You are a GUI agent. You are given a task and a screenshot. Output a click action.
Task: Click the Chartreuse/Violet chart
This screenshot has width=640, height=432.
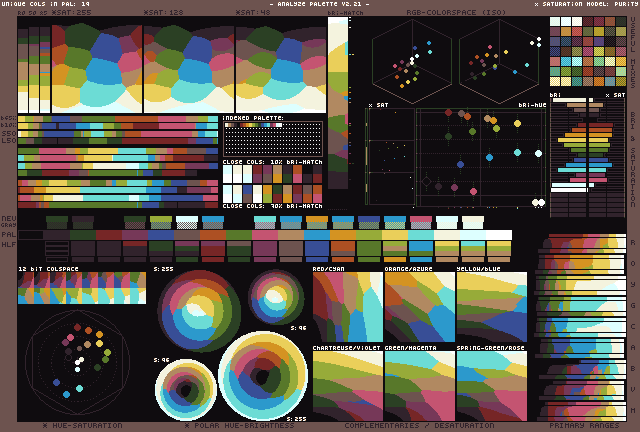pyautogui.click(x=347, y=386)
